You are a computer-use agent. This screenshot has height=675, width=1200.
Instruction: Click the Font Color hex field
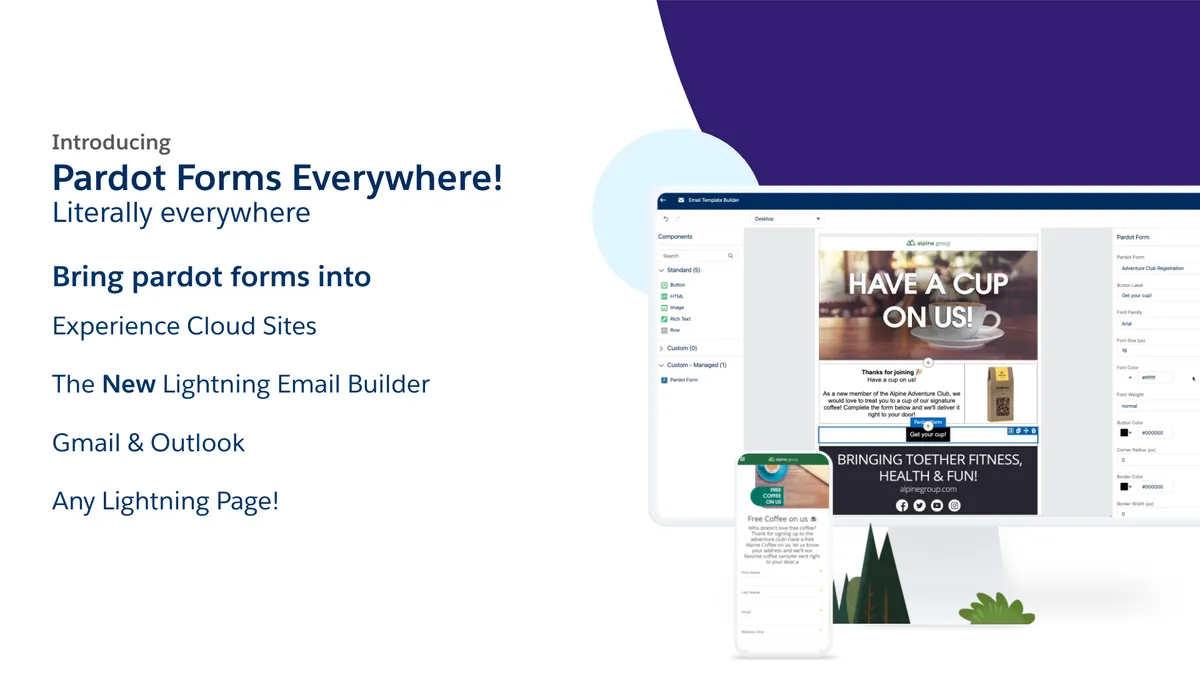pyautogui.click(x=1156, y=378)
